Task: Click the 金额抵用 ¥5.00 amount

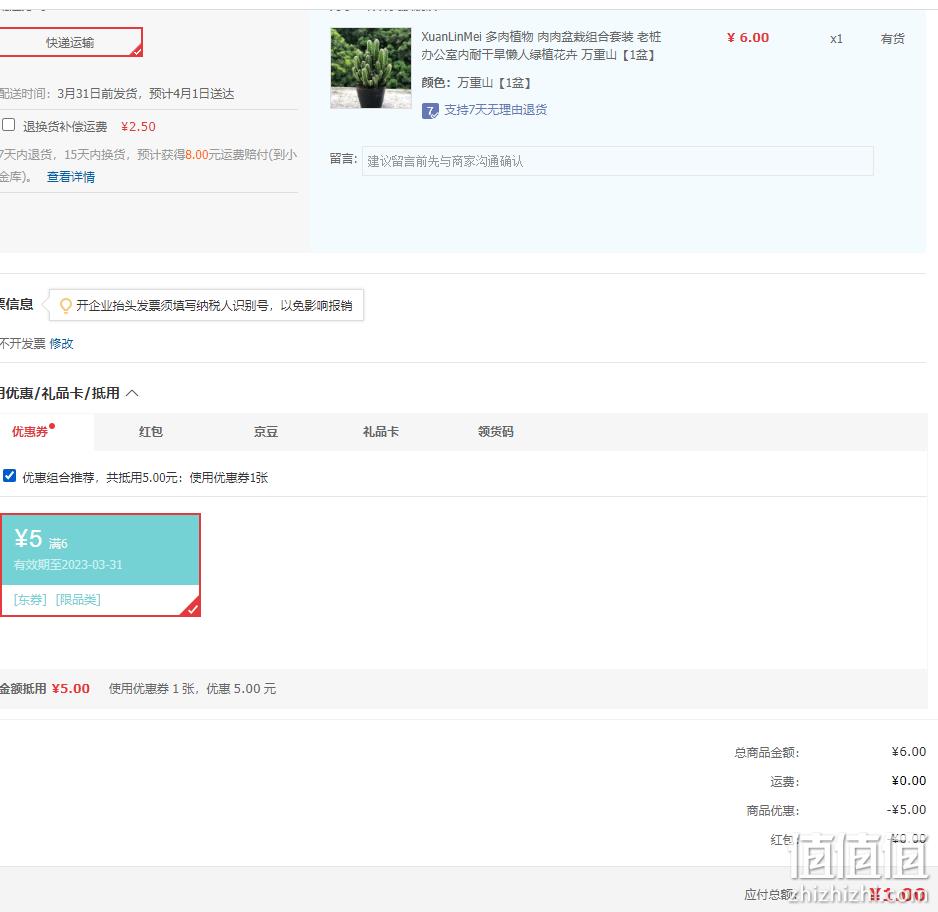Action: point(71,688)
